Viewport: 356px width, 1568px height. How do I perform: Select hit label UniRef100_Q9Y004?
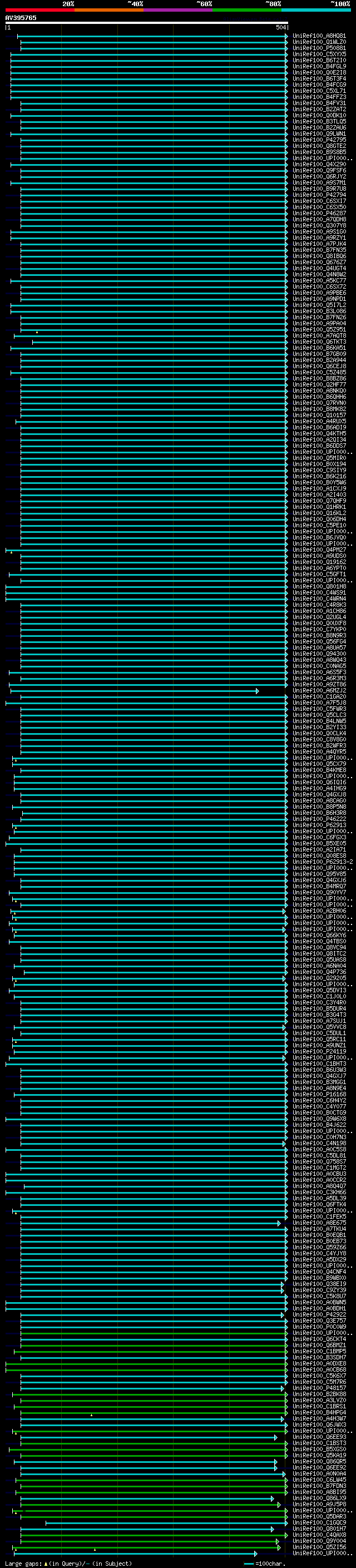coord(319,1541)
